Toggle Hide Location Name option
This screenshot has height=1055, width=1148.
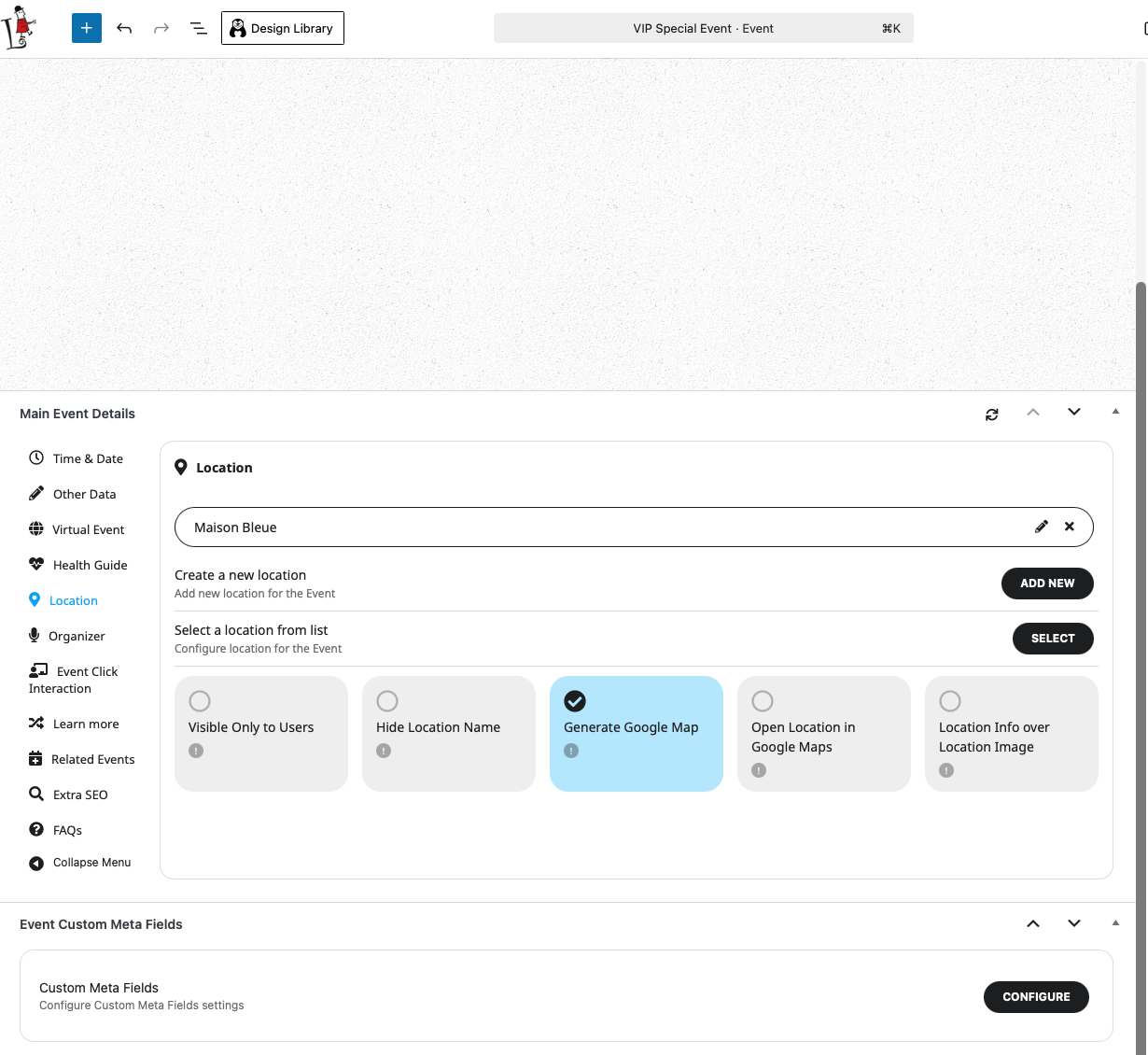pos(387,701)
